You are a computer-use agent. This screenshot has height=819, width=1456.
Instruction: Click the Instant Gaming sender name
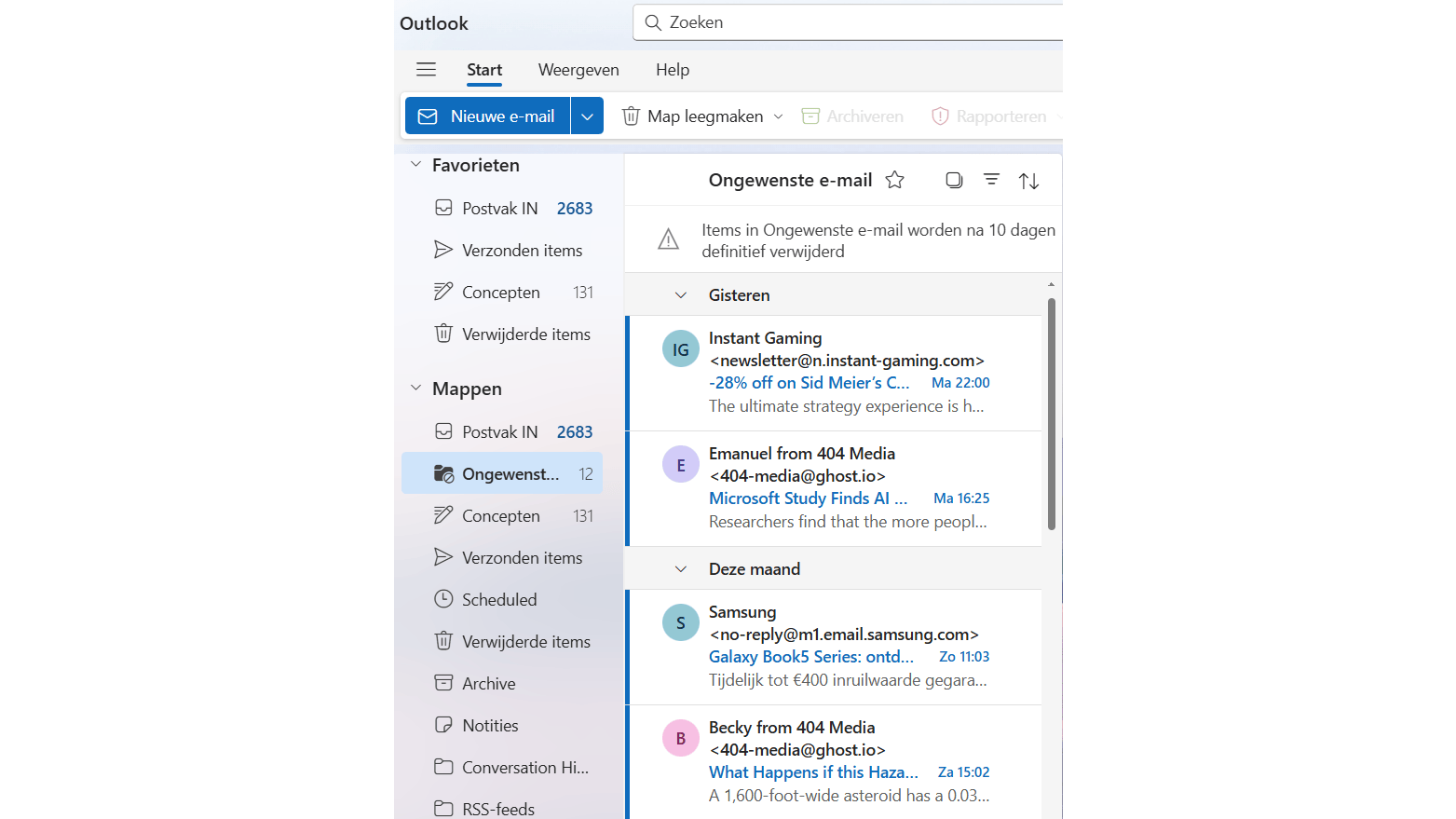[x=766, y=338]
